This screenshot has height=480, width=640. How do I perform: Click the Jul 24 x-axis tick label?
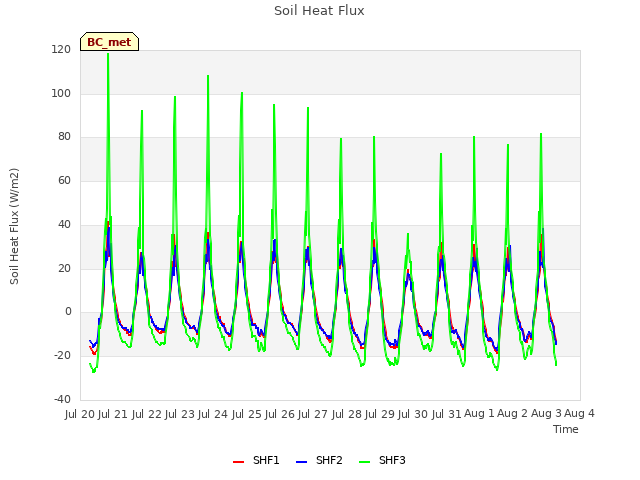click(x=213, y=414)
